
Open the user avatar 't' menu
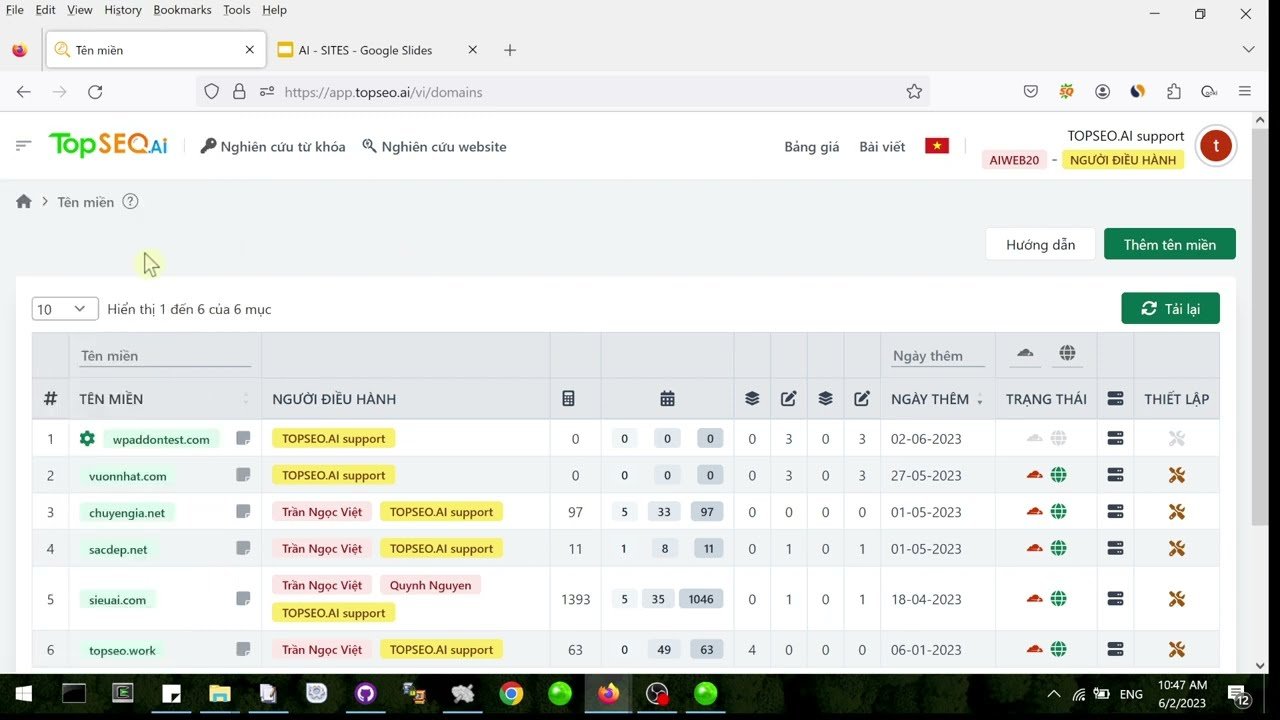pos(1216,146)
